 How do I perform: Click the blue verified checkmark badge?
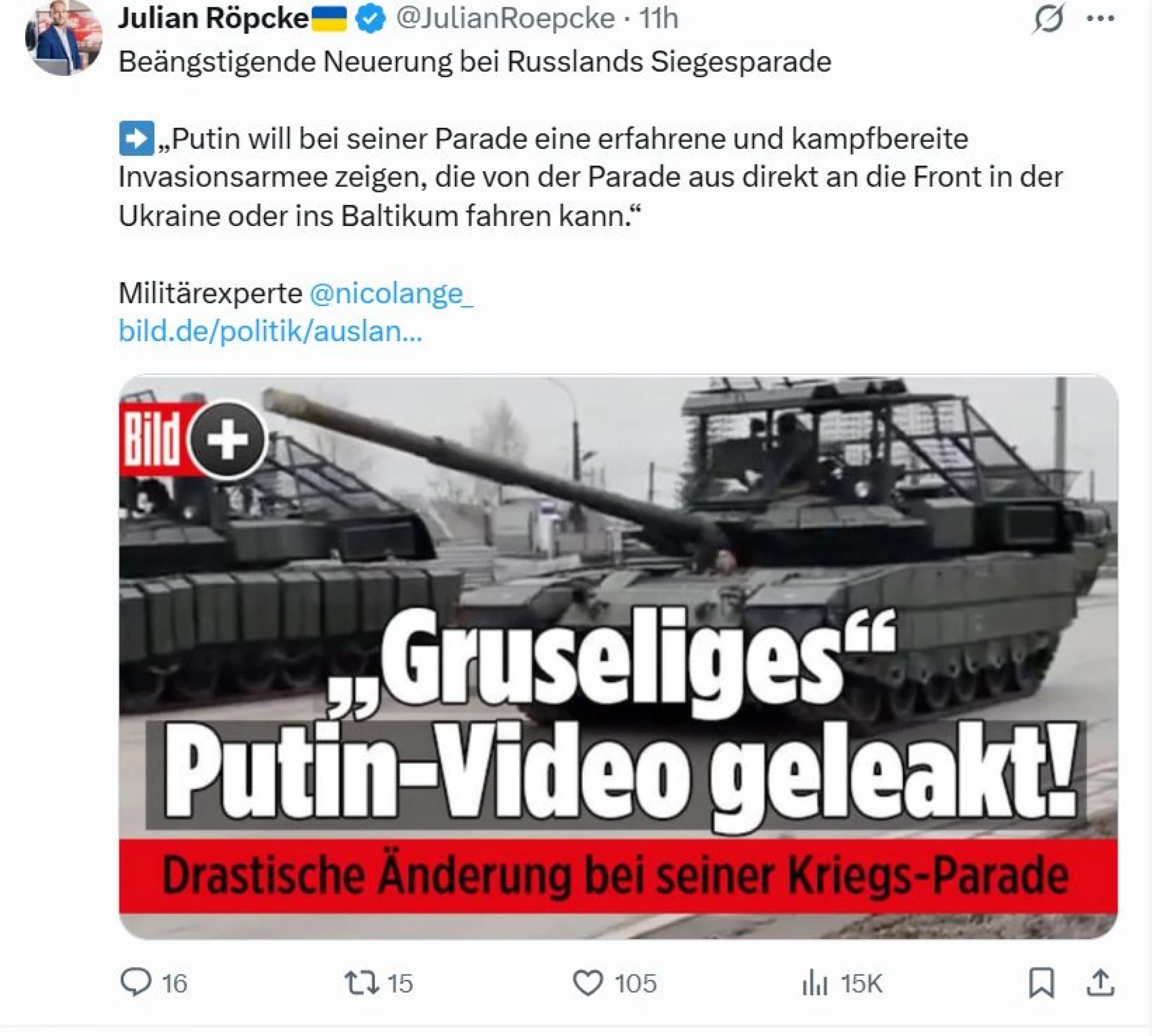(x=371, y=19)
